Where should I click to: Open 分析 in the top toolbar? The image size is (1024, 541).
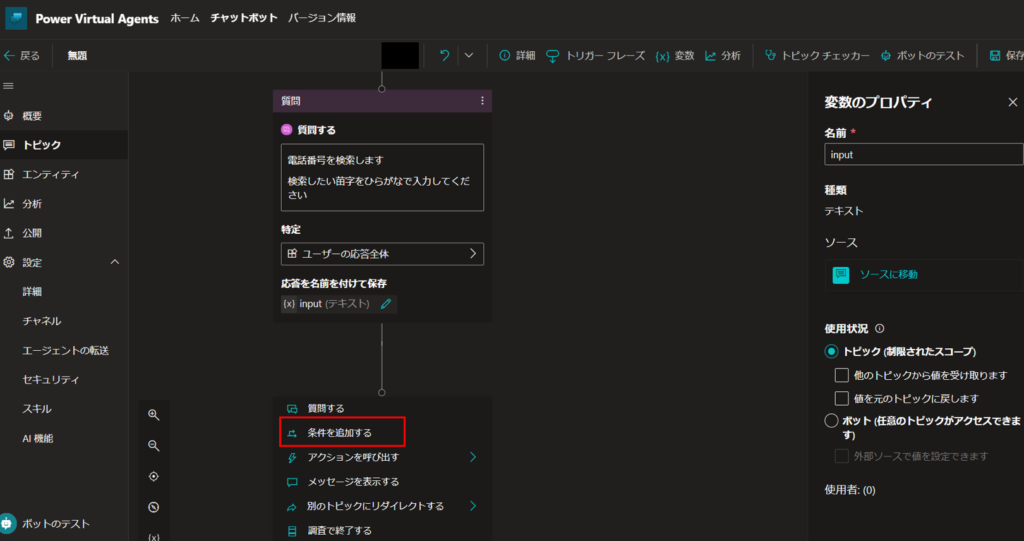[723, 56]
